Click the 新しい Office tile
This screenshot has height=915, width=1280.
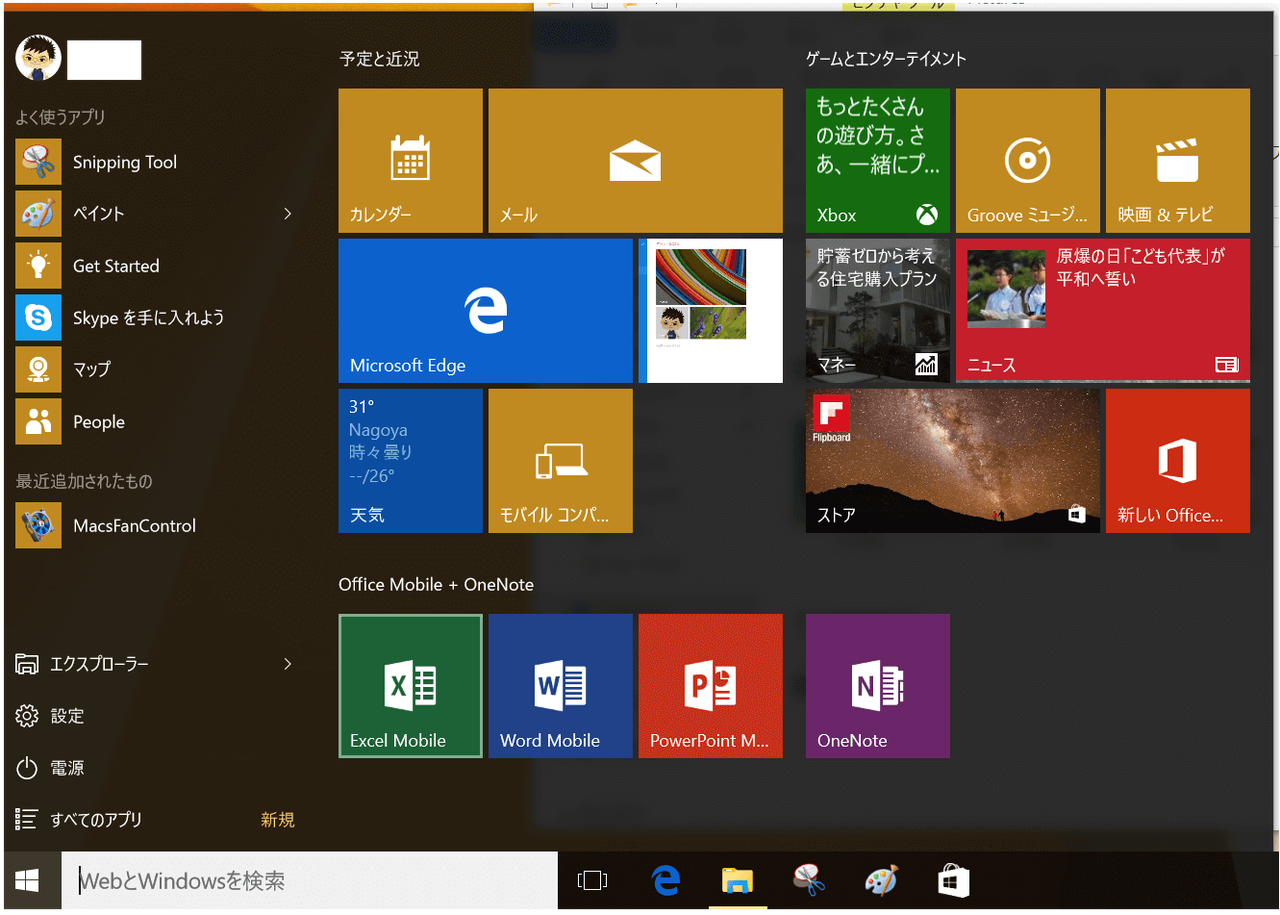click(1178, 461)
